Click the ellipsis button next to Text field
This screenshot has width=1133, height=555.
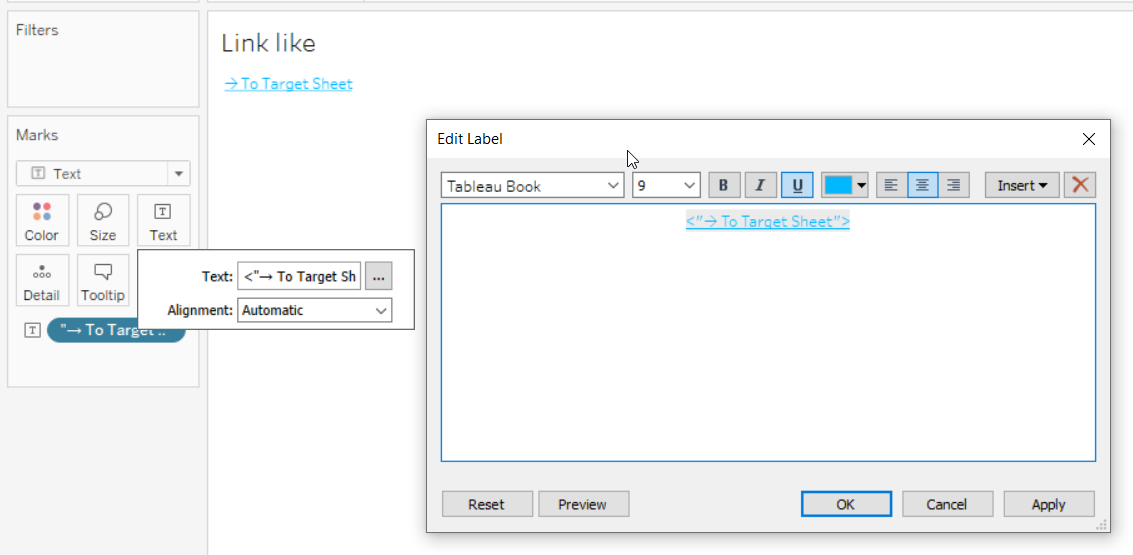click(378, 277)
